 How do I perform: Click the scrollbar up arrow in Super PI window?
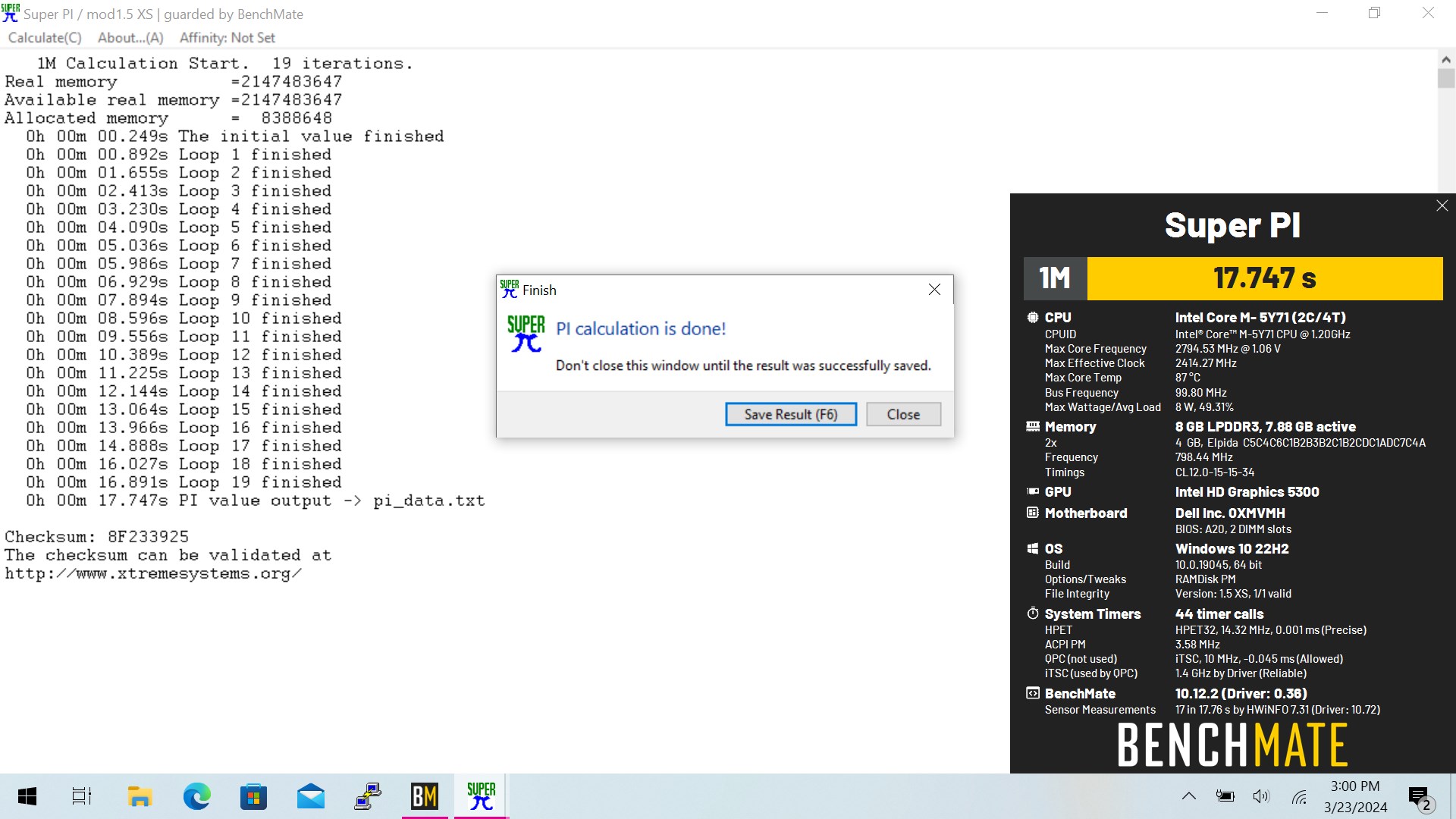tap(1445, 59)
